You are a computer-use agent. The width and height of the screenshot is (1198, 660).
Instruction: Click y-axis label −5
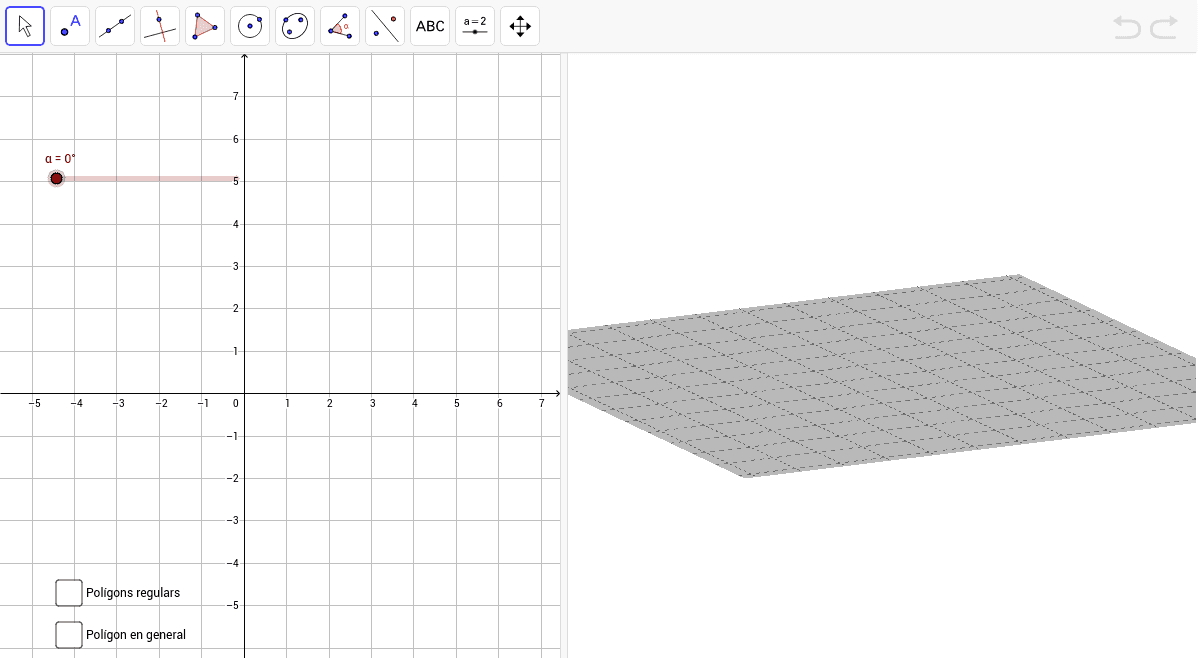click(x=233, y=605)
